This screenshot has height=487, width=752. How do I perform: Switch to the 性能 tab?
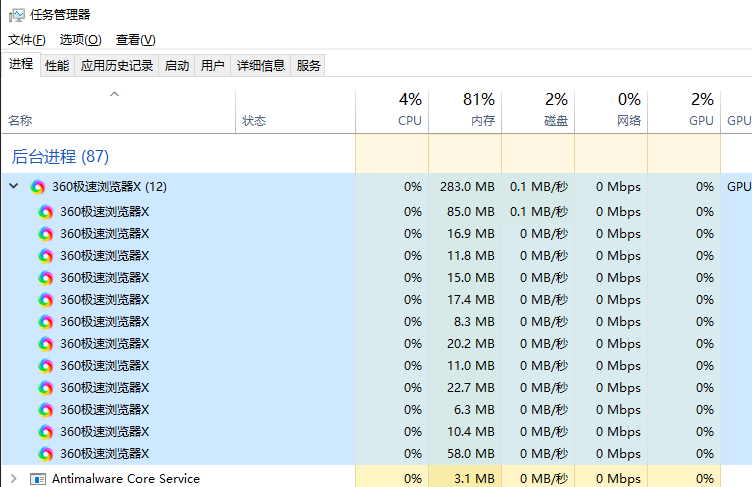(x=57, y=66)
